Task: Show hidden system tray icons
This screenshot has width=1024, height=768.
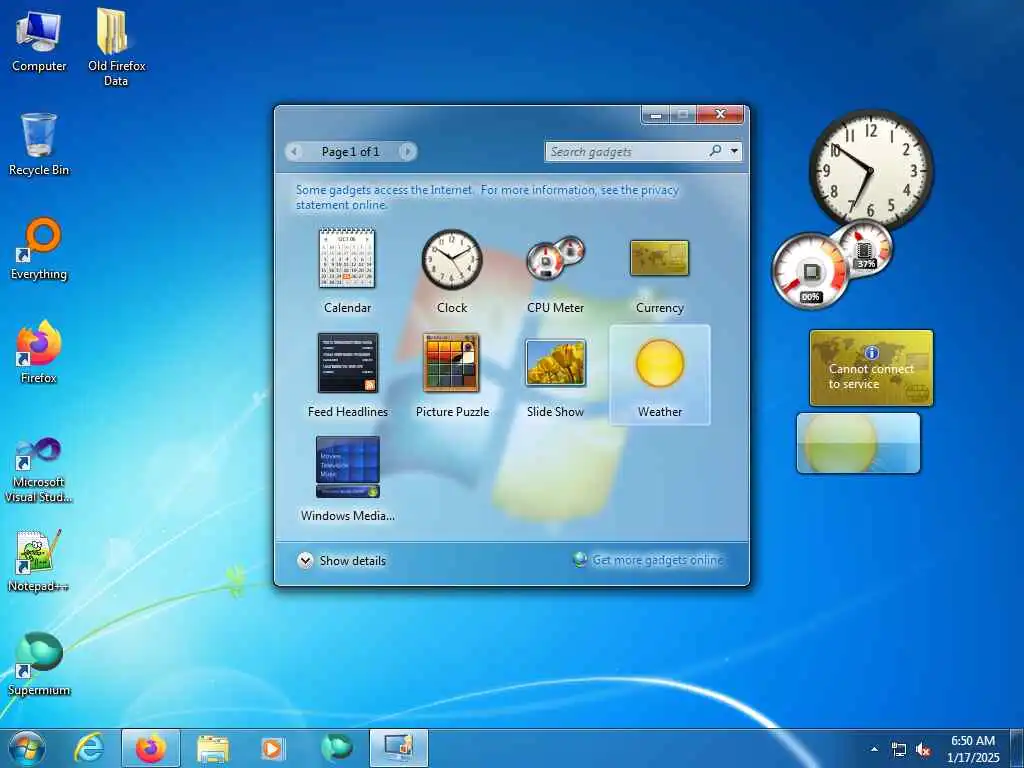Action: pos(874,749)
